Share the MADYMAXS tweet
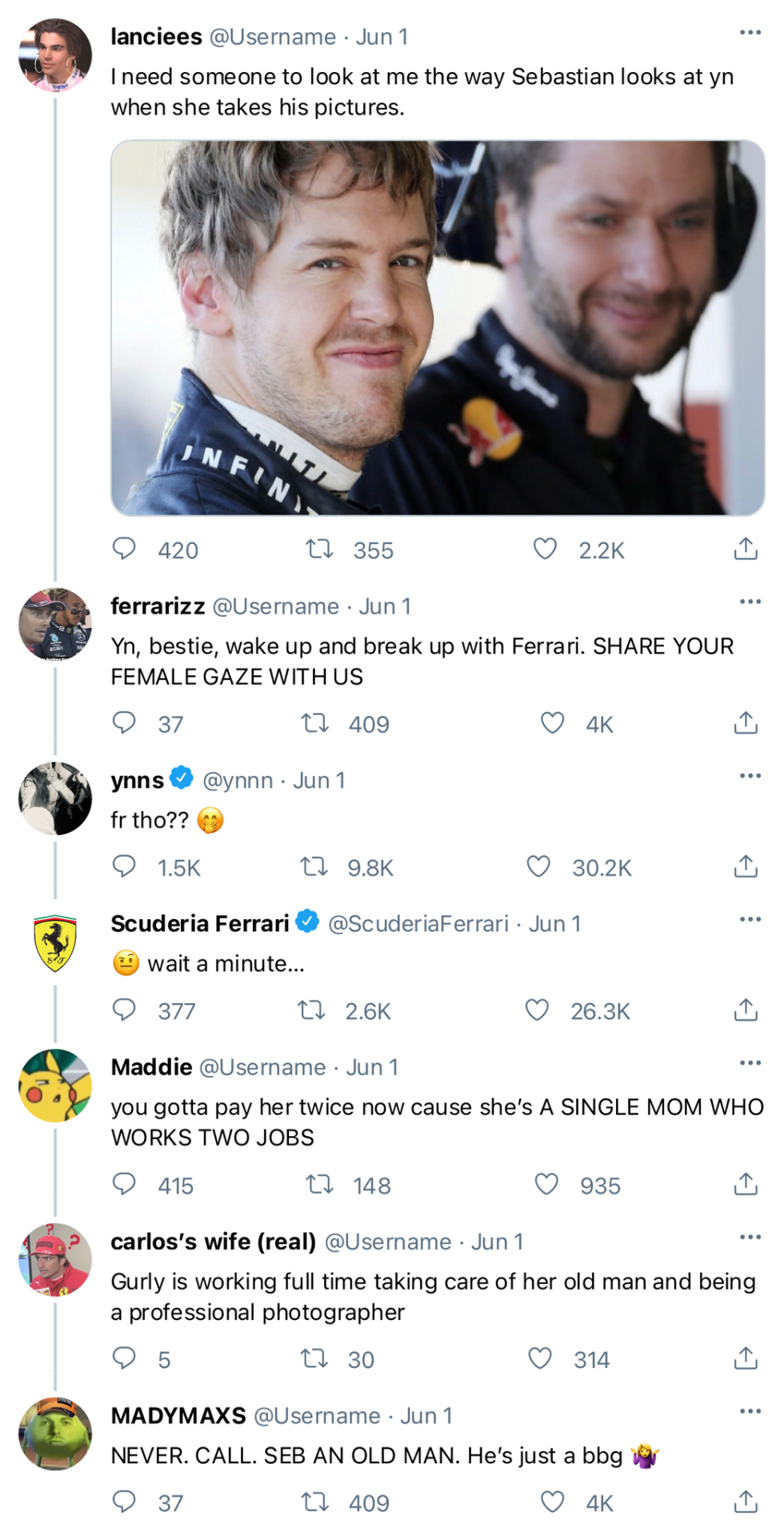Screen dimensions: 784x1536 coord(746,1501)
